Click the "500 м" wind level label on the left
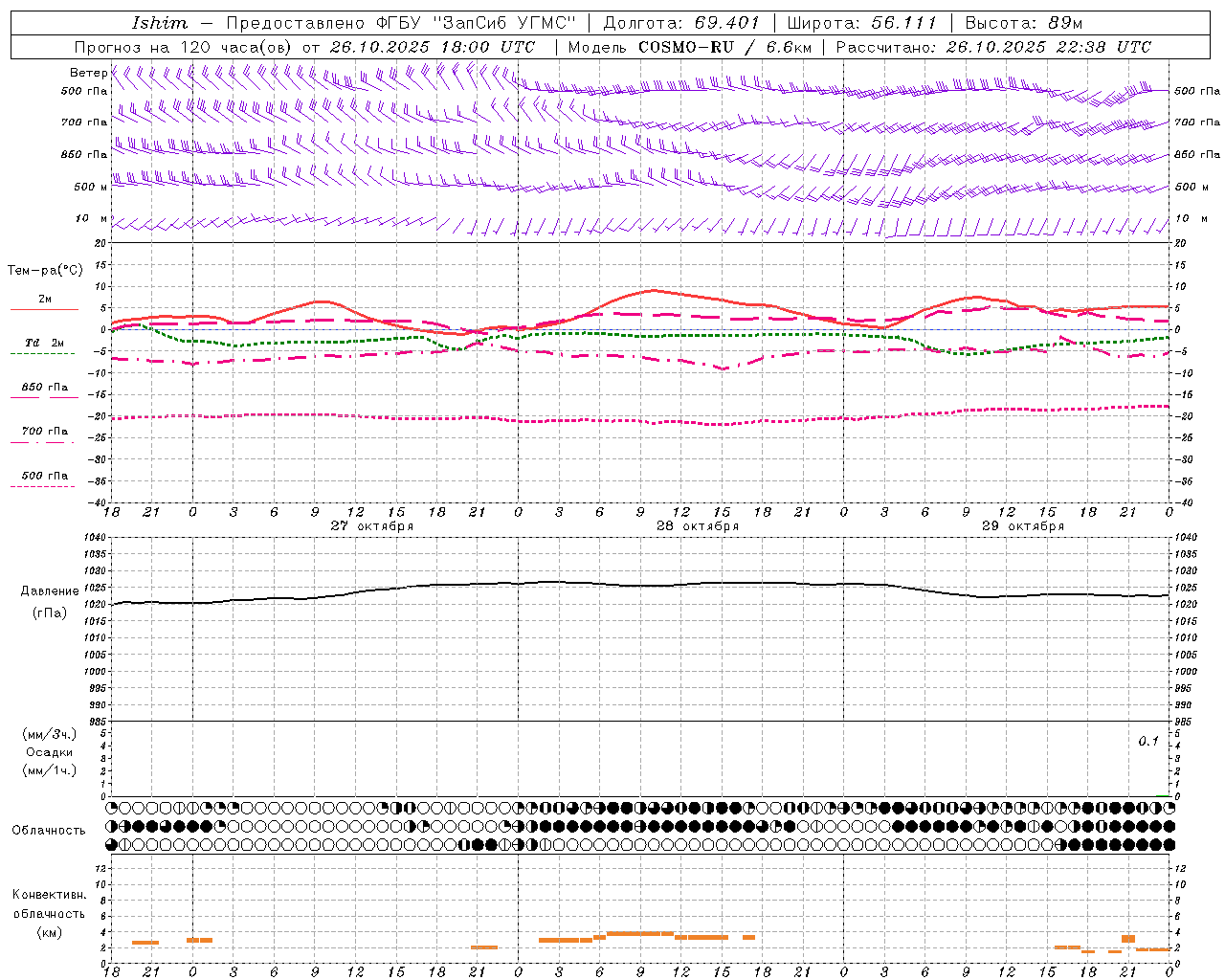This screenshot has width=1225, height=980. 92,187
